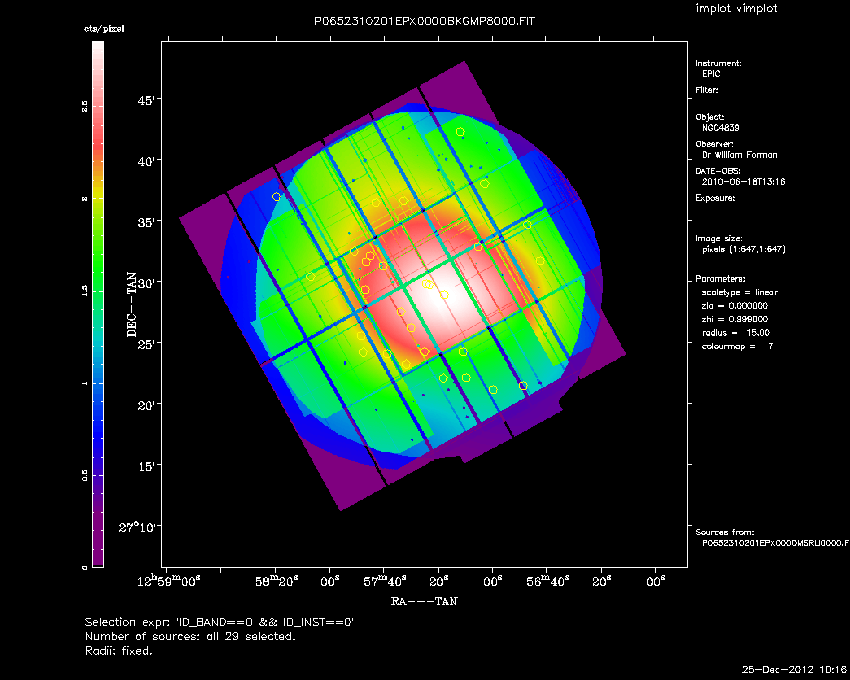Select the object name NGC4839
This screenshot has width=850, height=680.
(x=720, y=128)
